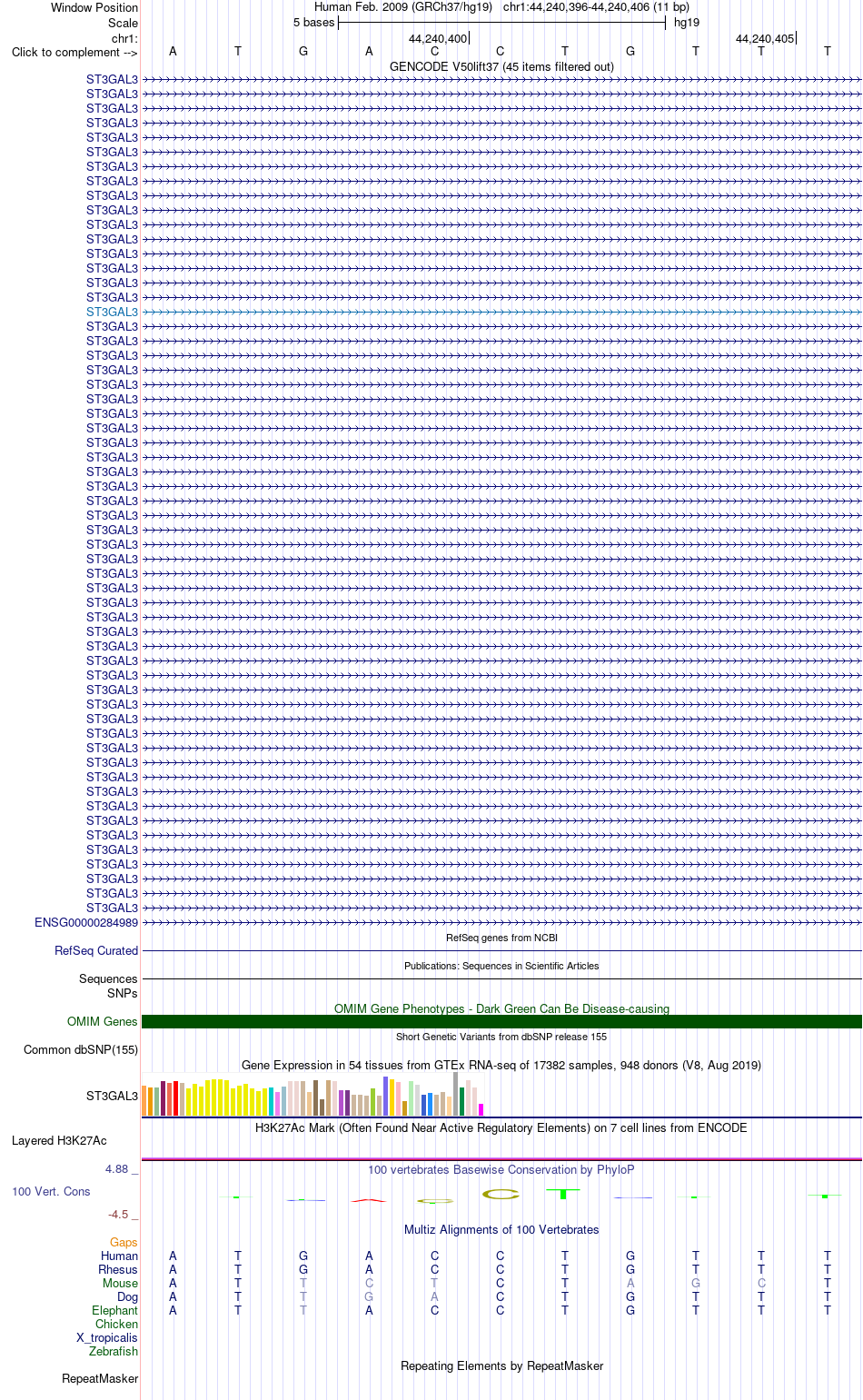Select the Scale label
Viewport: 863px width, 1400px height.
point(123,23)
